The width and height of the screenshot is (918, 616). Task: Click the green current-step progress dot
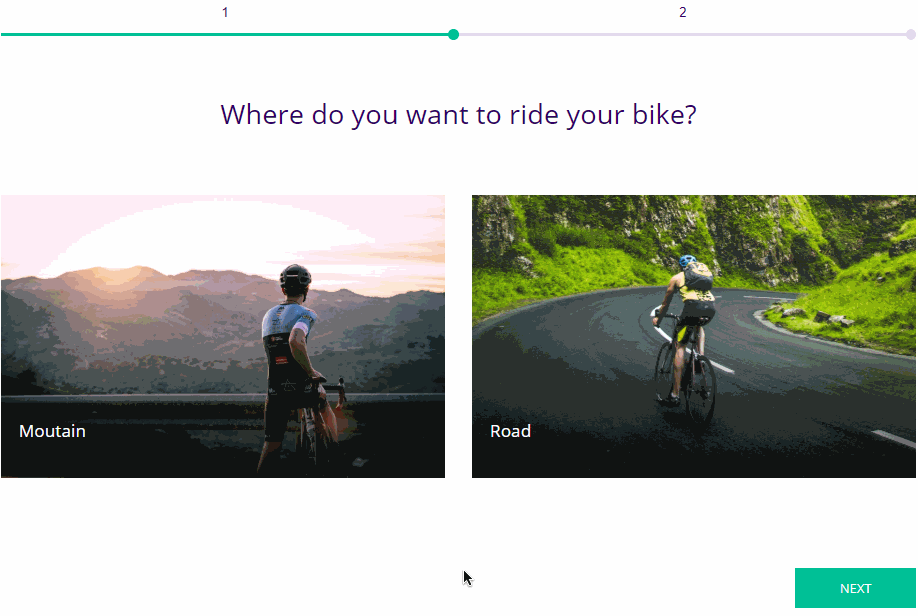(453, 35)
